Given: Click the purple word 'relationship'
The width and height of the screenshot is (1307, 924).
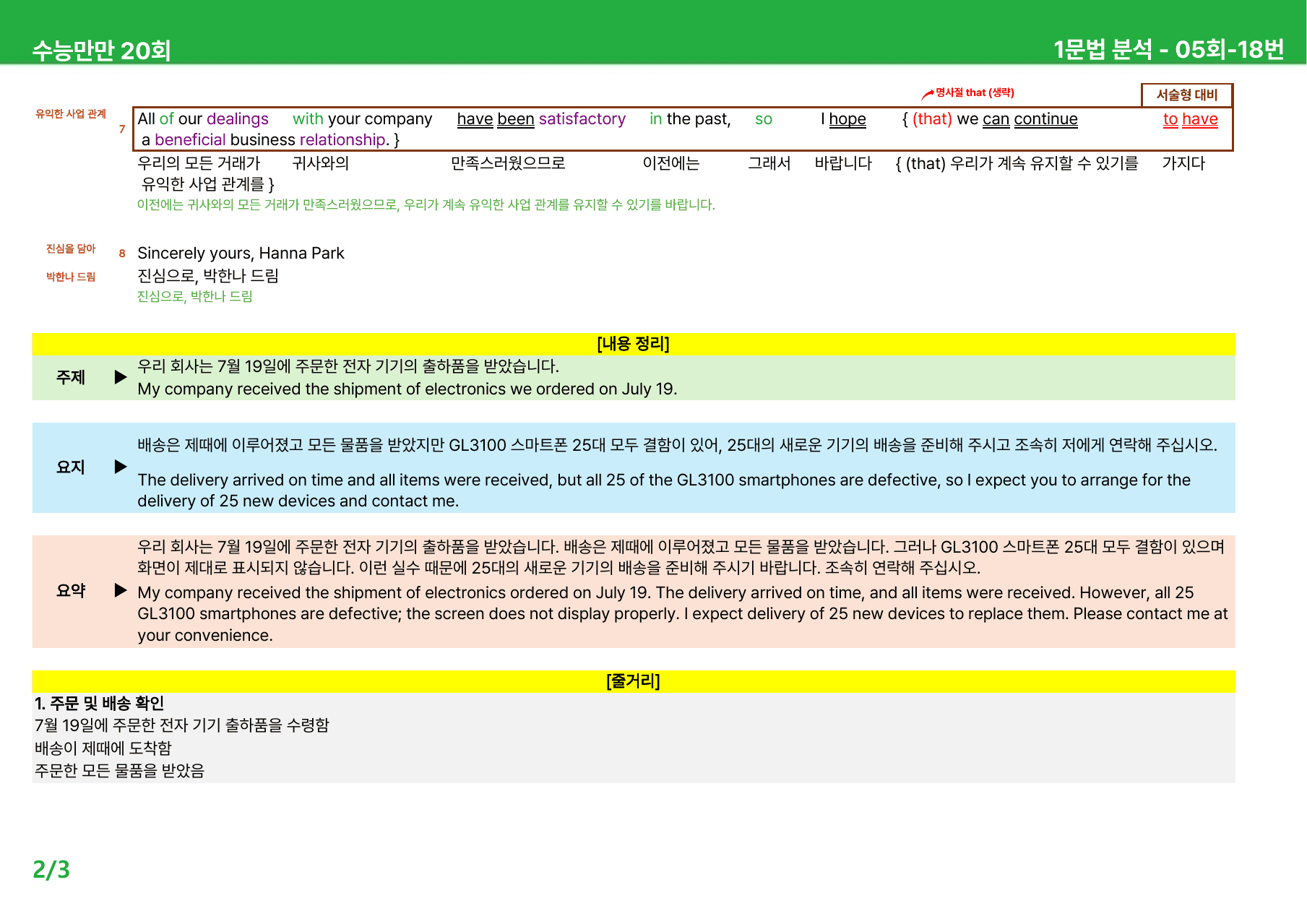Looking at the screenshot, I should pyautogui.click(x=342, y=140).
